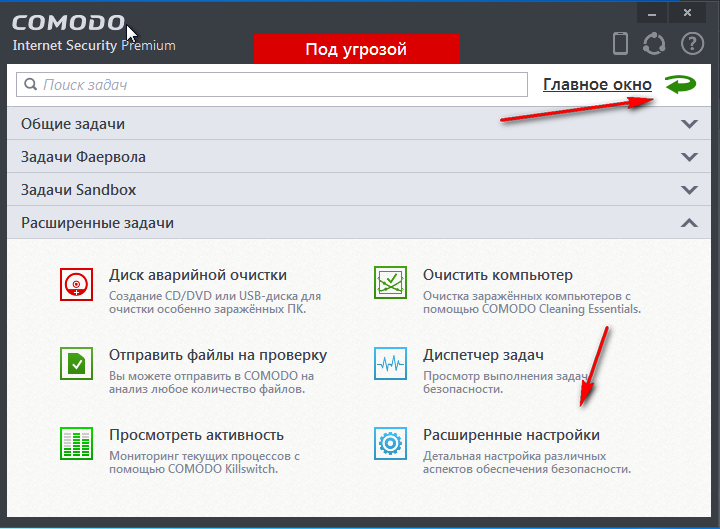This screenshot has width=720, height=529.
Task: Click description 'Вы можете отправить в COMODO на'
Action: click(211, 376)
